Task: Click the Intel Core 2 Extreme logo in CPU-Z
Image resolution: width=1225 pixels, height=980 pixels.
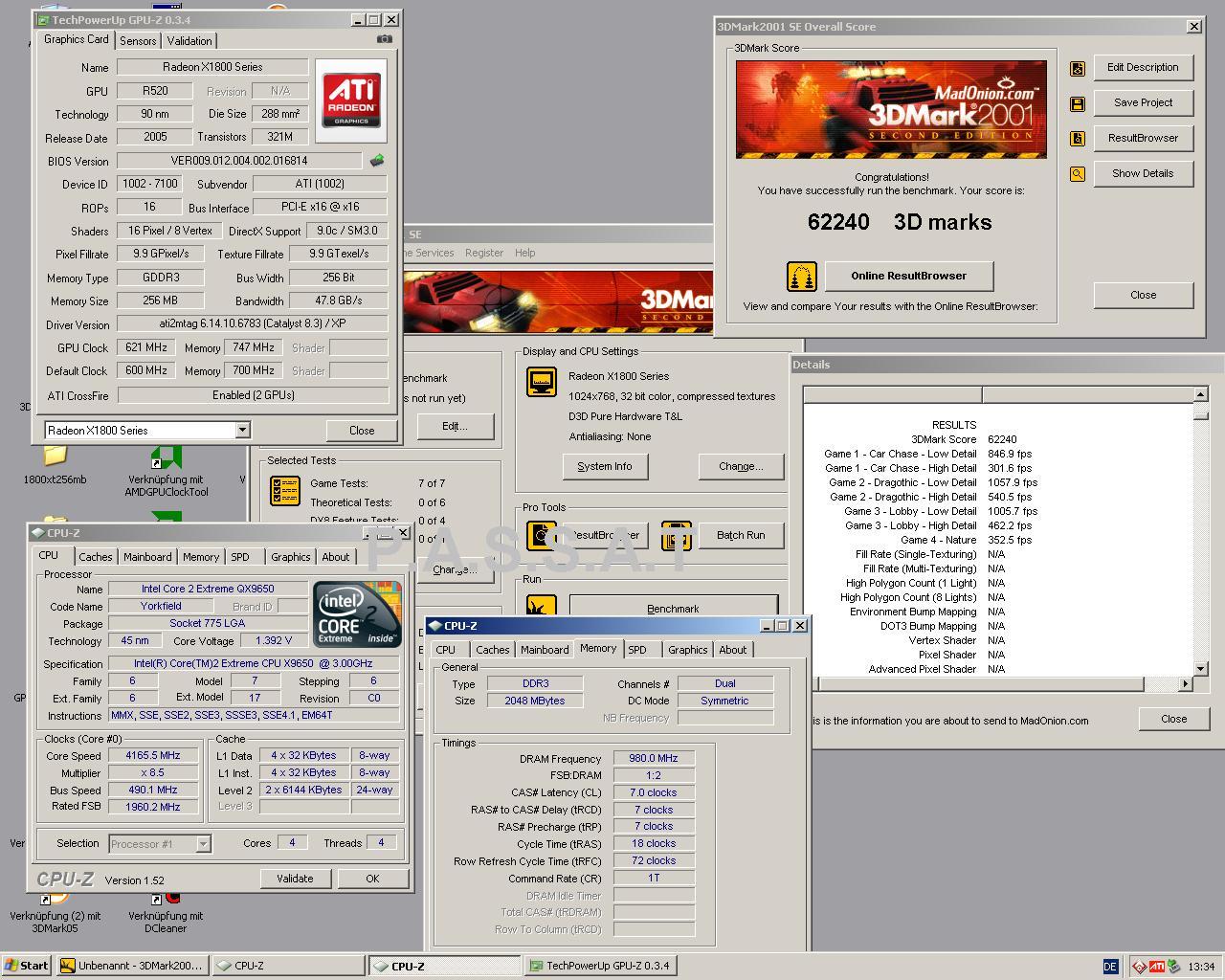Action: (x=357, y=613)
